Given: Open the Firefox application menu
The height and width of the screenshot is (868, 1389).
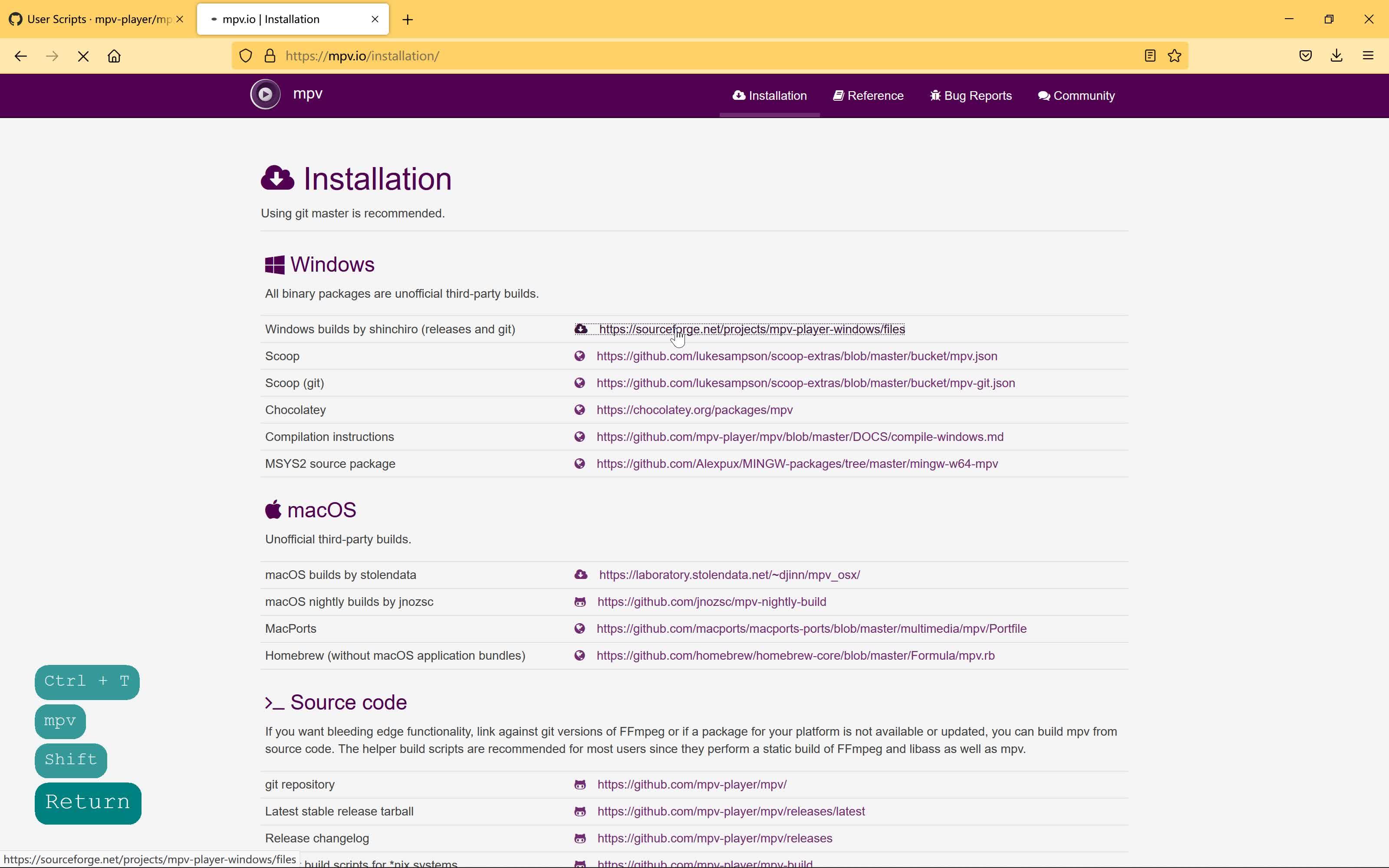Looking at the screenshot, I should pos(1368,56).
